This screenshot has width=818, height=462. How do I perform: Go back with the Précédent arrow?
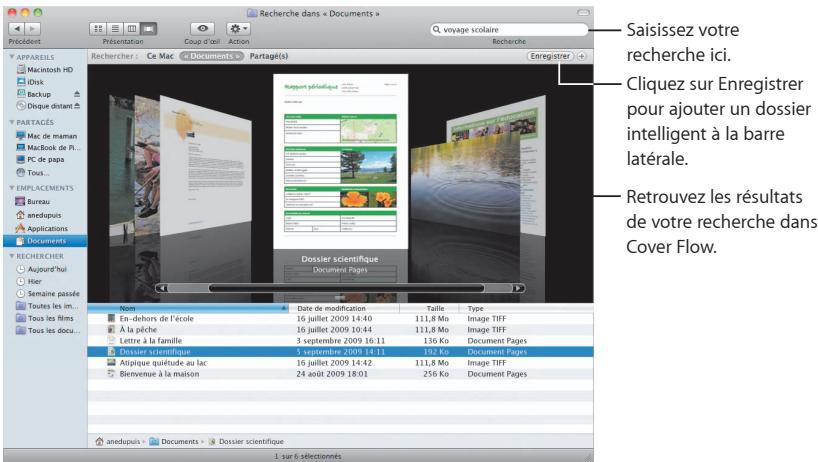click(17, 29)
